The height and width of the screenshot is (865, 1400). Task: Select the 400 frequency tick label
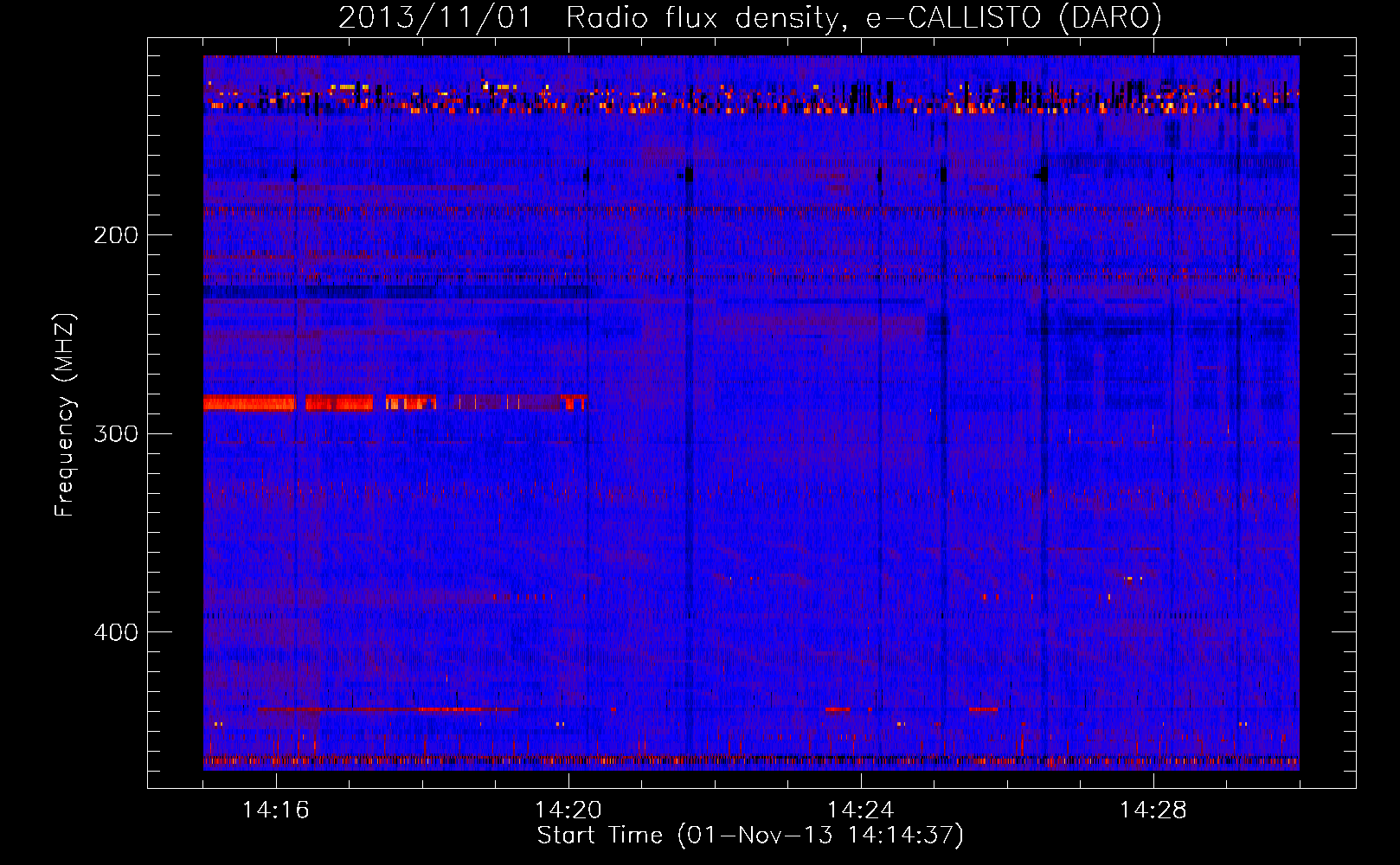116,632
